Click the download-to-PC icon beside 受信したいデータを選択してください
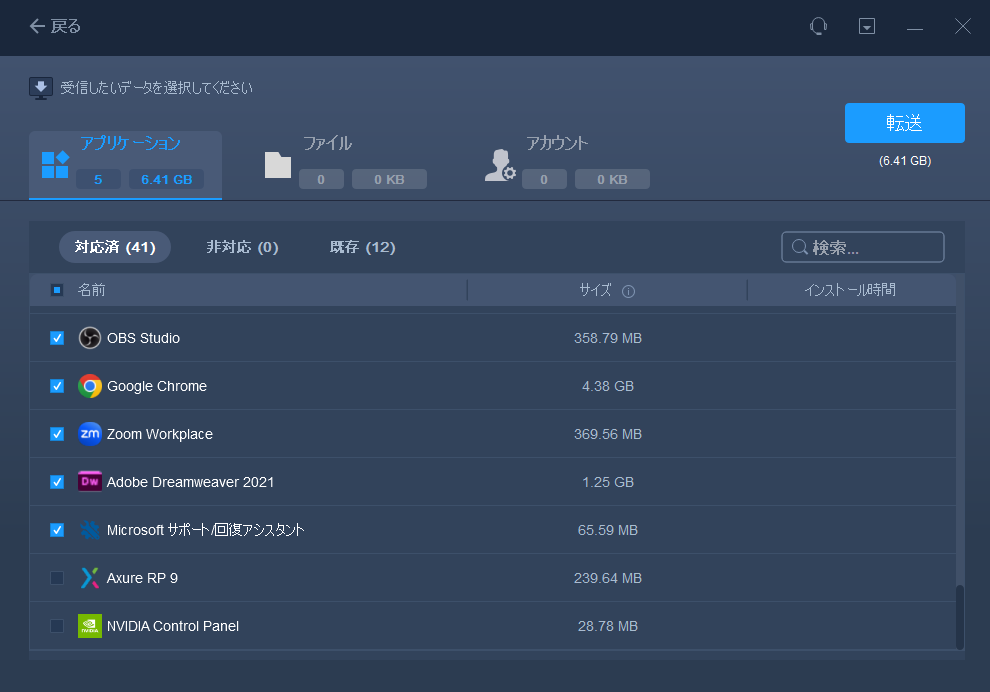The height and width of the screenshot is (692, 990). (x=40, y=88)
